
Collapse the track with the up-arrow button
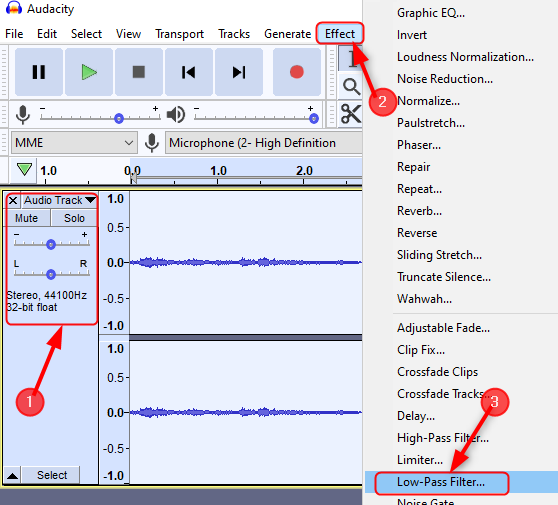pyautogui.click(x=13, y=475)
